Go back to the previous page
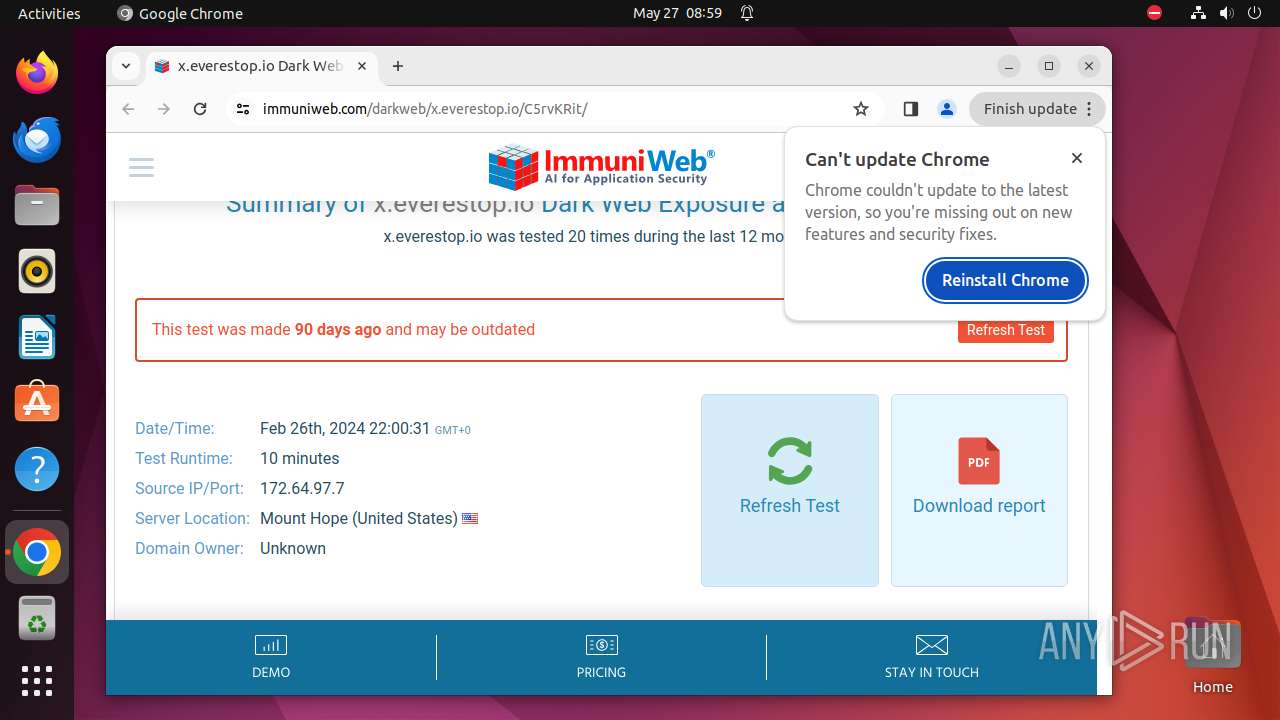The image size is (1280, 720). 128,109
